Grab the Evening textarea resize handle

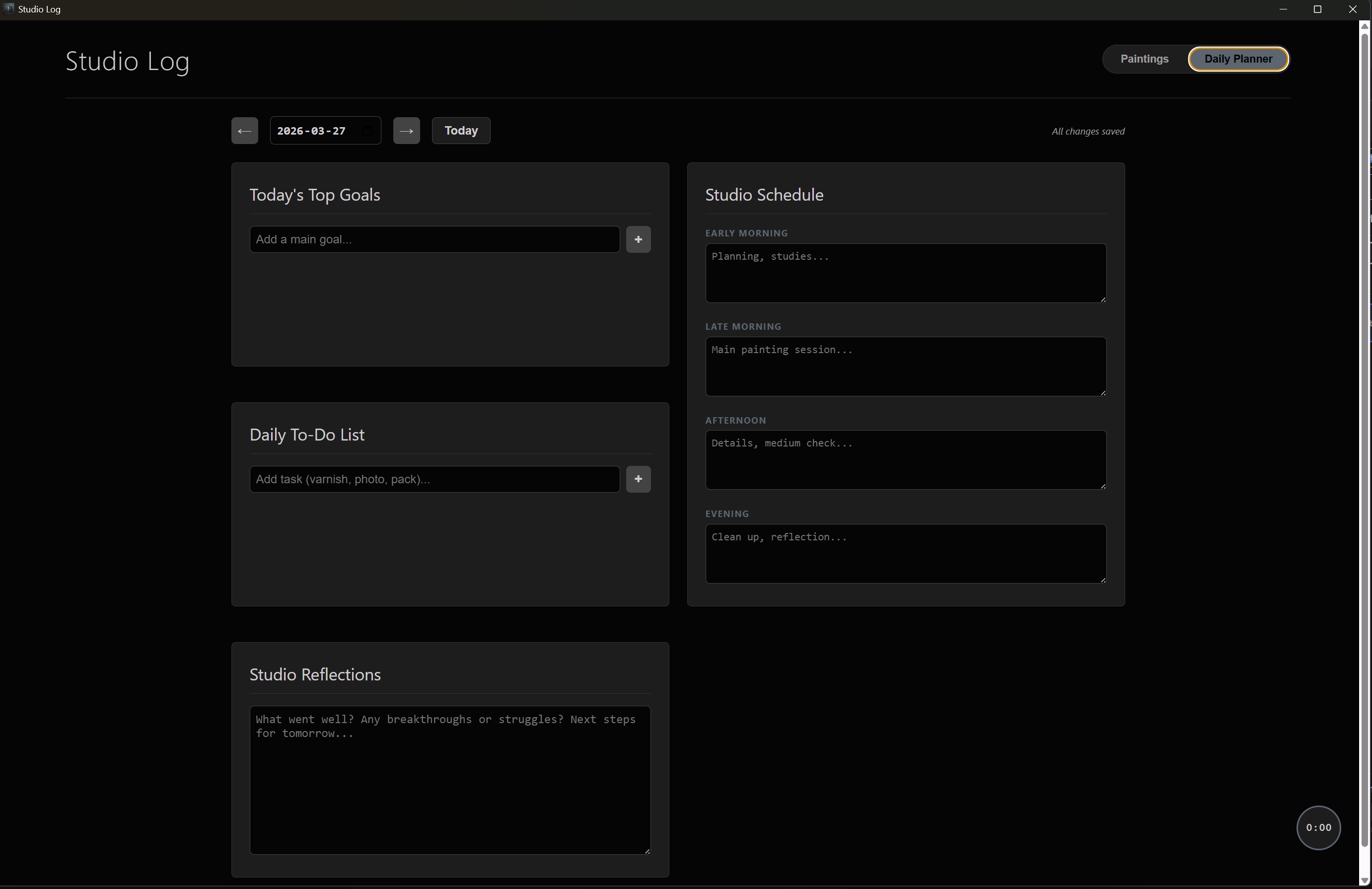pyautogui.click(x=1103, y=580)
